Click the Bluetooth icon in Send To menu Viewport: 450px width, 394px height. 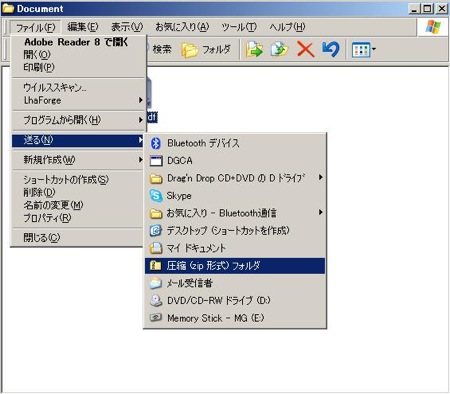[x=156, y=143]
